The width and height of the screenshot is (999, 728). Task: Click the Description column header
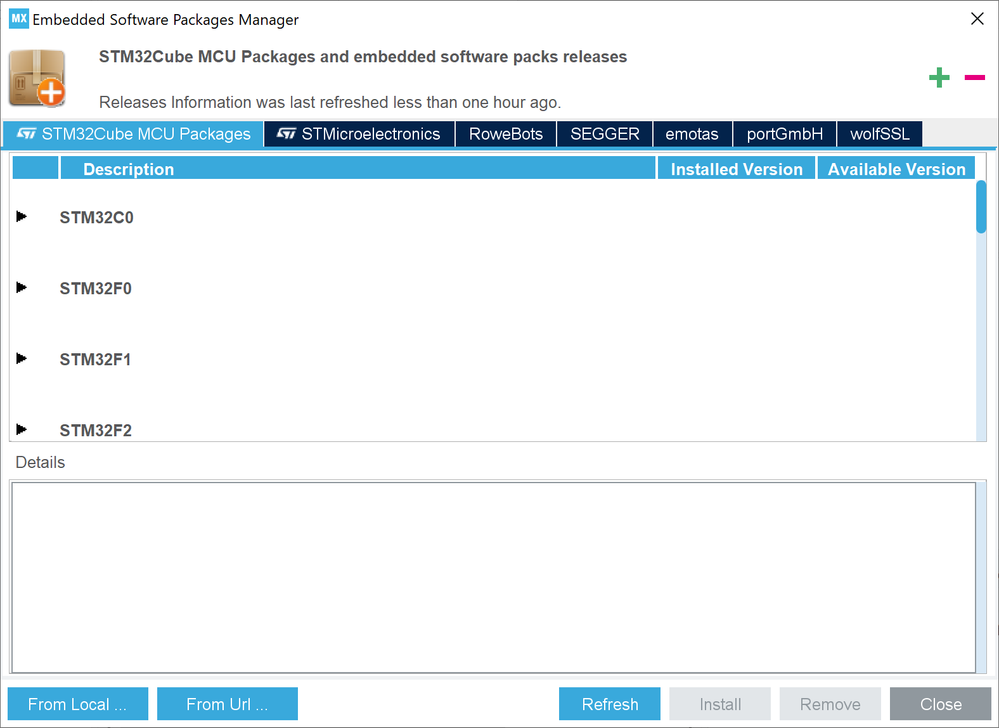pos(357,169)
